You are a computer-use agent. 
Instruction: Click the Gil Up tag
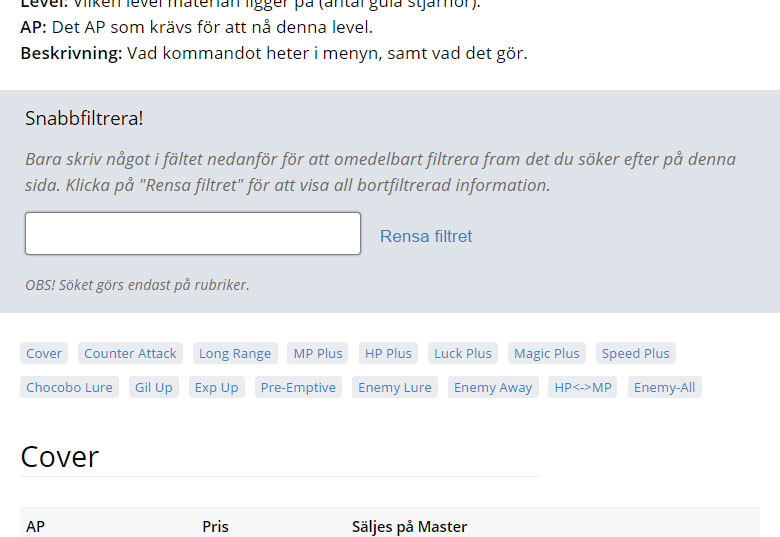153,387
